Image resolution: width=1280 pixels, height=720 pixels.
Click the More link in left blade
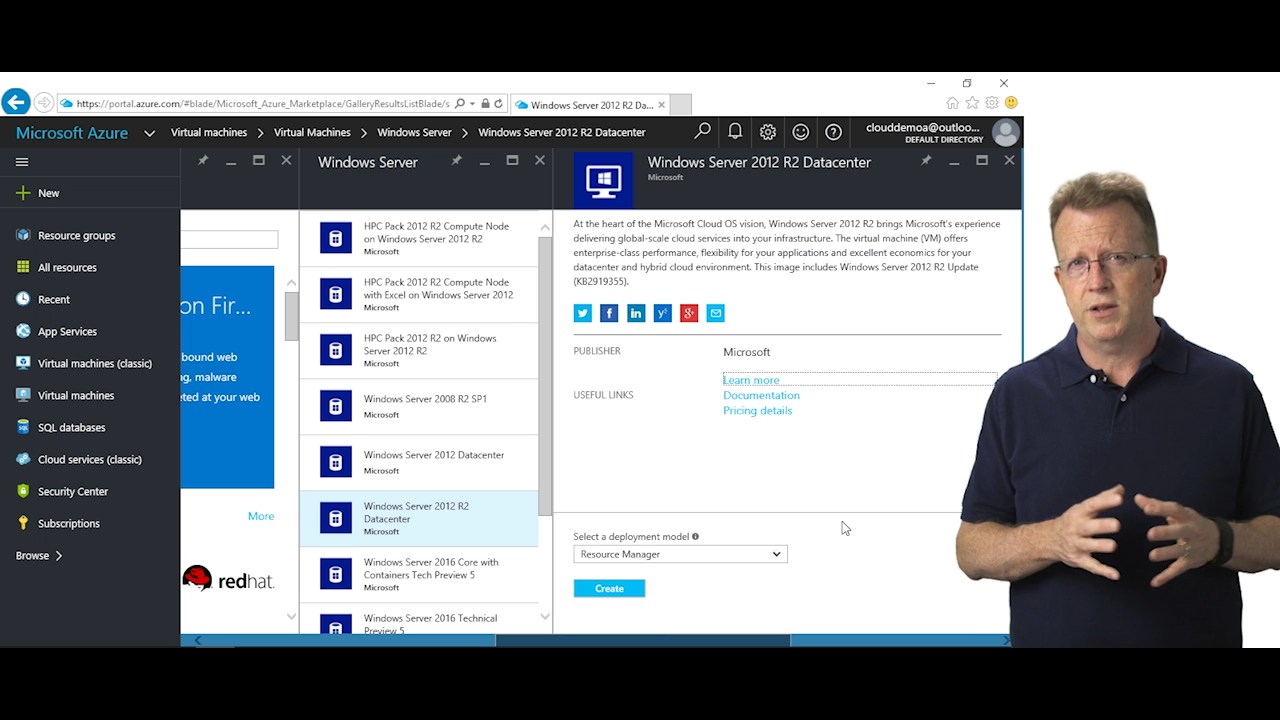tap(261, 516)
